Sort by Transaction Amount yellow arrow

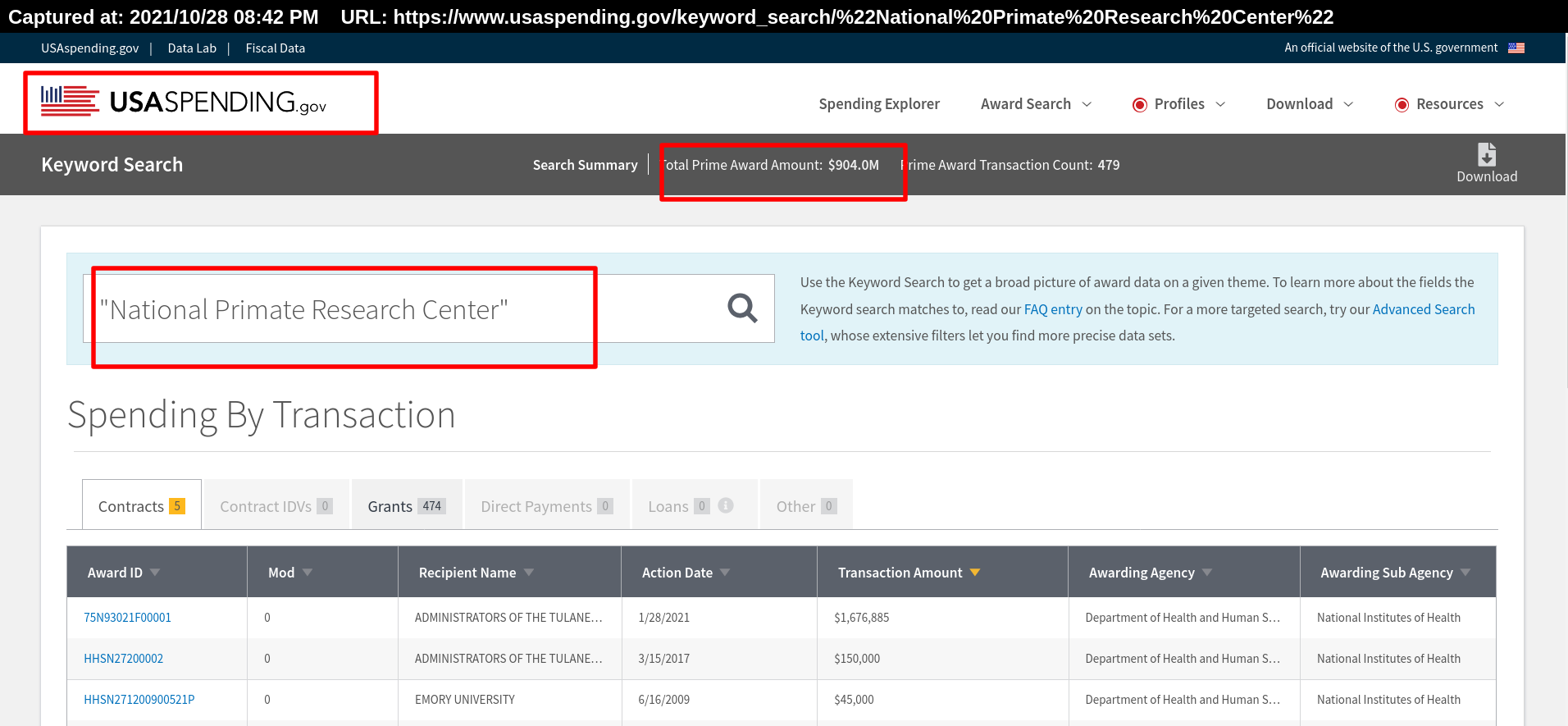pyautogui.click(x=975, y=572)
